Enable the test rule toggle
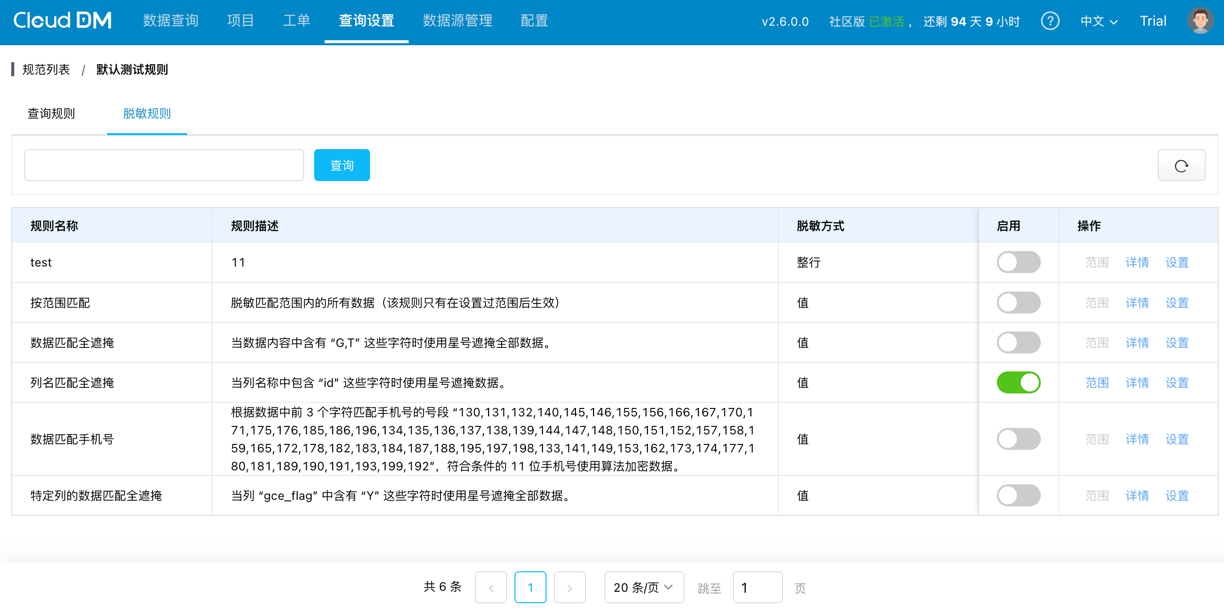Viewport: 1224px width, 609px height. (x=1018, y=262)
